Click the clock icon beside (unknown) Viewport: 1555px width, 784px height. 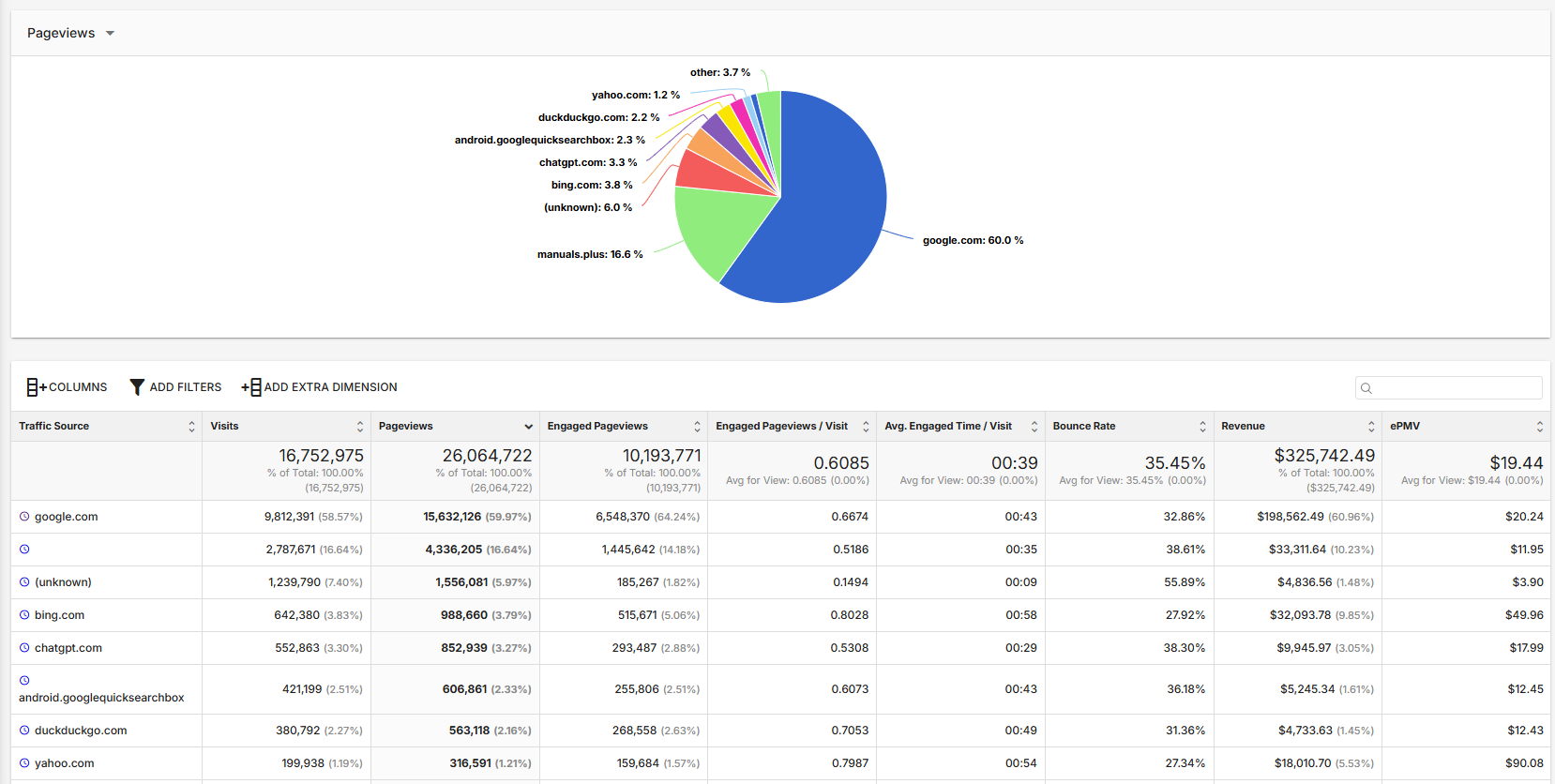pyautogui.click(x=24, y=582)
